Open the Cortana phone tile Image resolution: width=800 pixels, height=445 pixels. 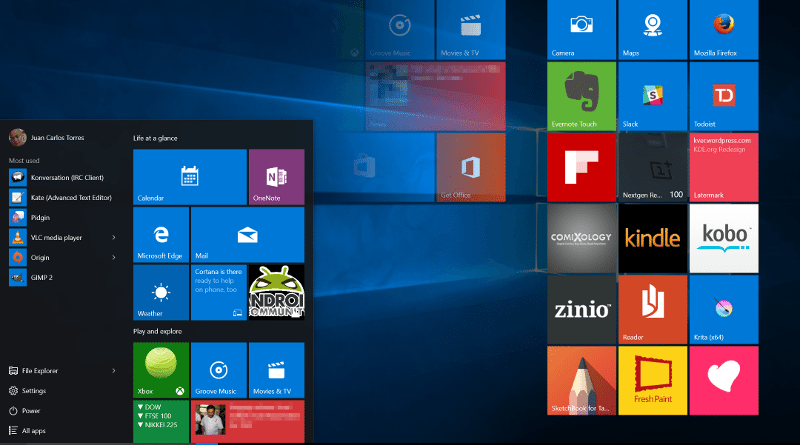(x=218, y=292)
